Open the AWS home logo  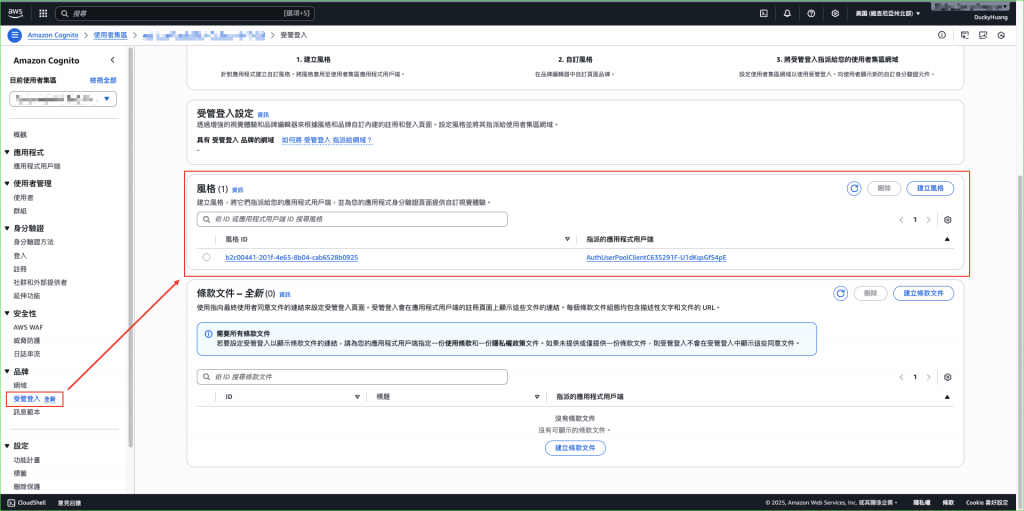click(16, 13)
